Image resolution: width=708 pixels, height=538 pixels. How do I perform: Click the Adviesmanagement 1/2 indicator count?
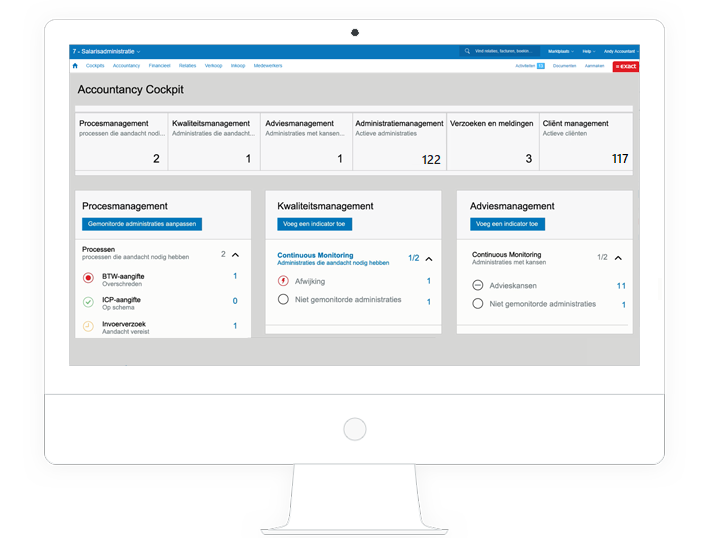tap(602, 257)
